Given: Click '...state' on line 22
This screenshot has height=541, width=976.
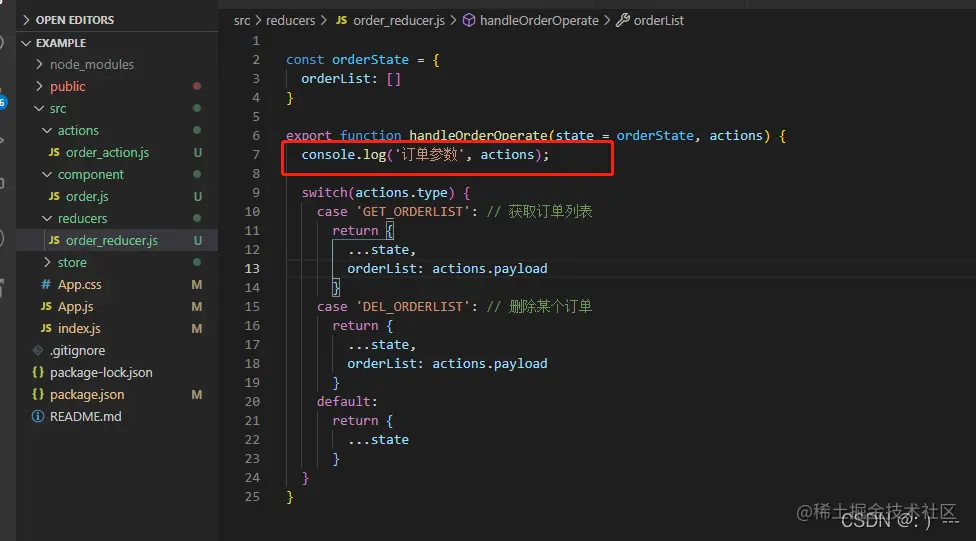Looking at the screenshot, I should (x=378, y=440).
